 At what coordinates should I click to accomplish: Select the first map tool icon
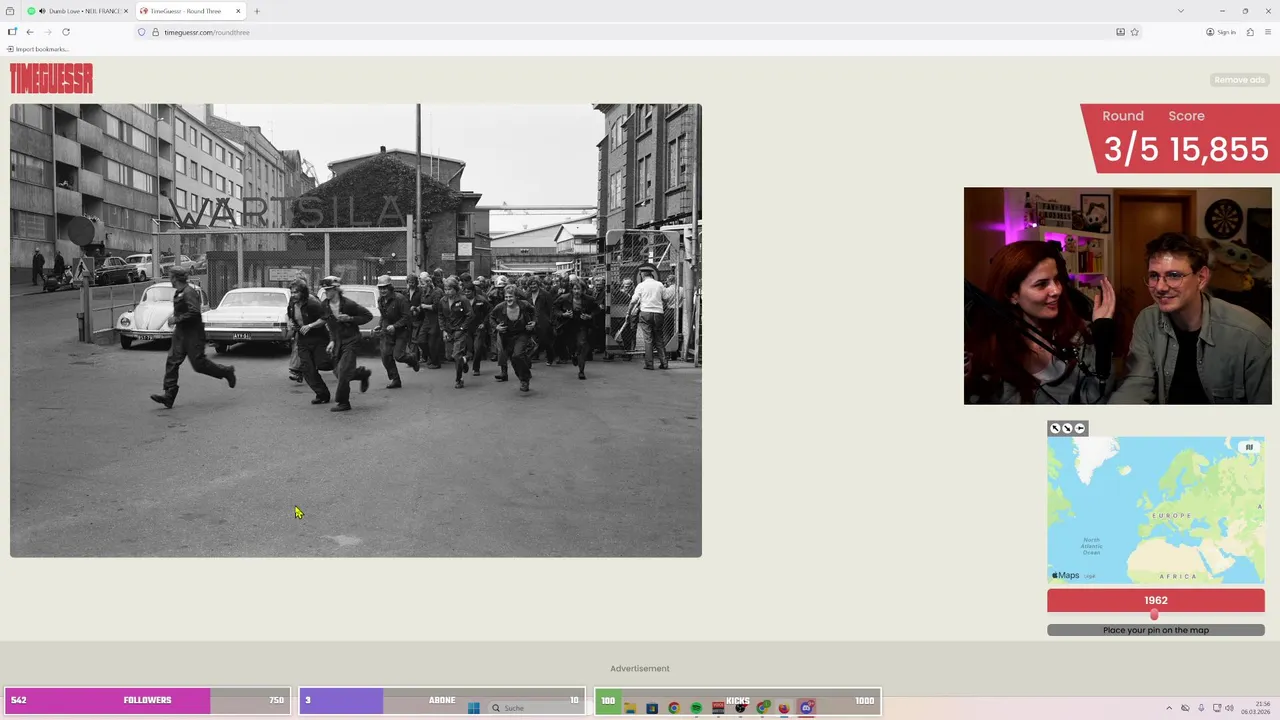(1055, 428)
